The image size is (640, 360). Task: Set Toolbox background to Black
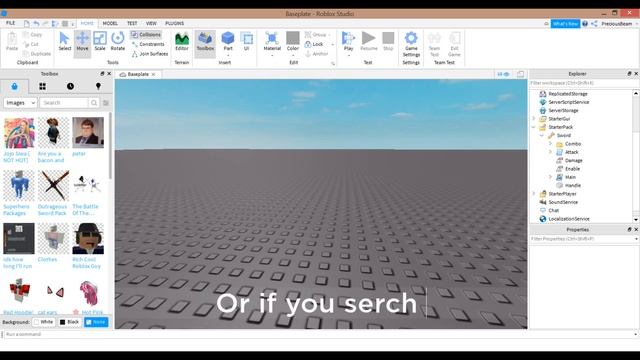70,322
